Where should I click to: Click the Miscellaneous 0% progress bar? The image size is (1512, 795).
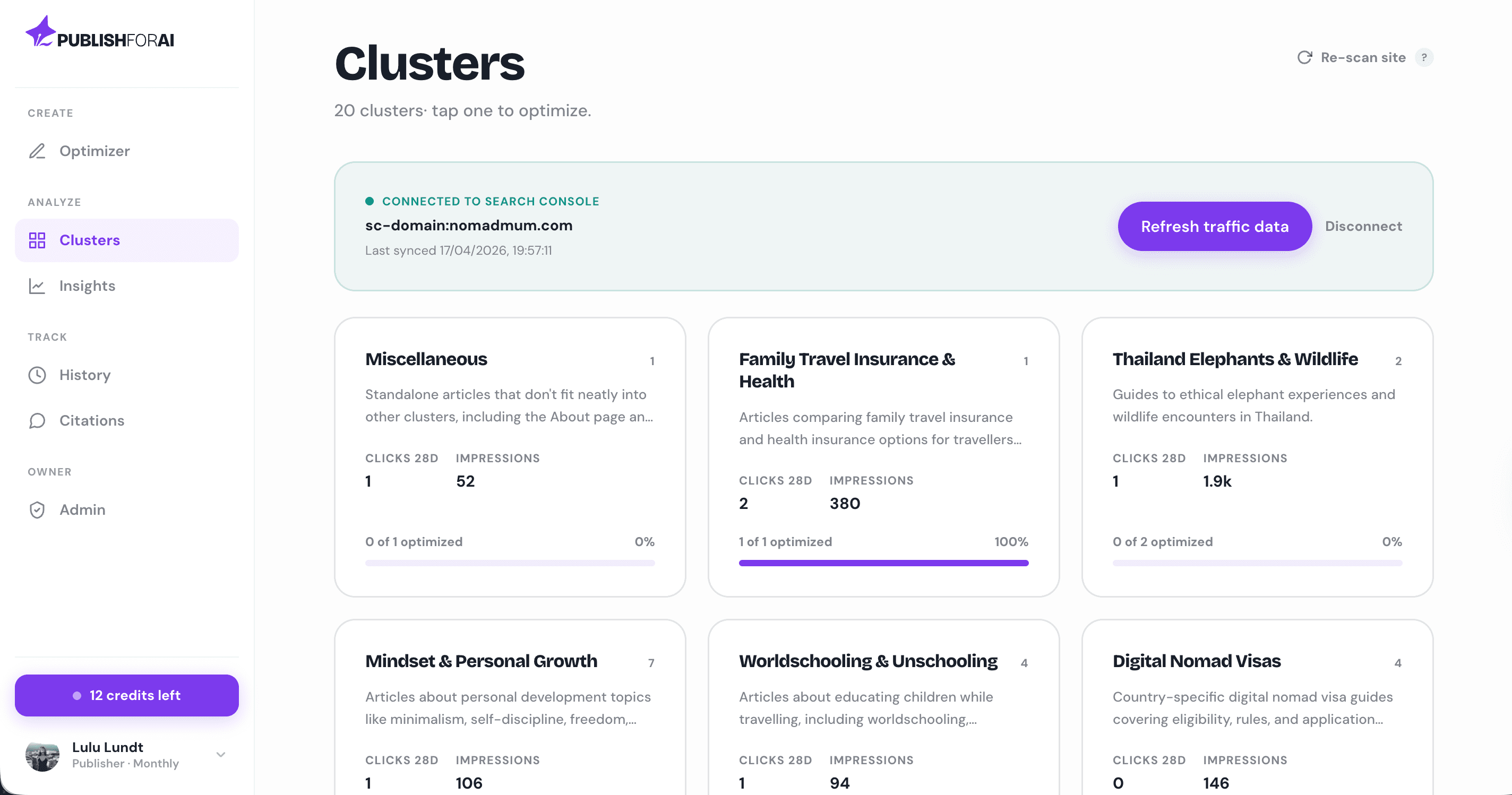click(510, 563)
